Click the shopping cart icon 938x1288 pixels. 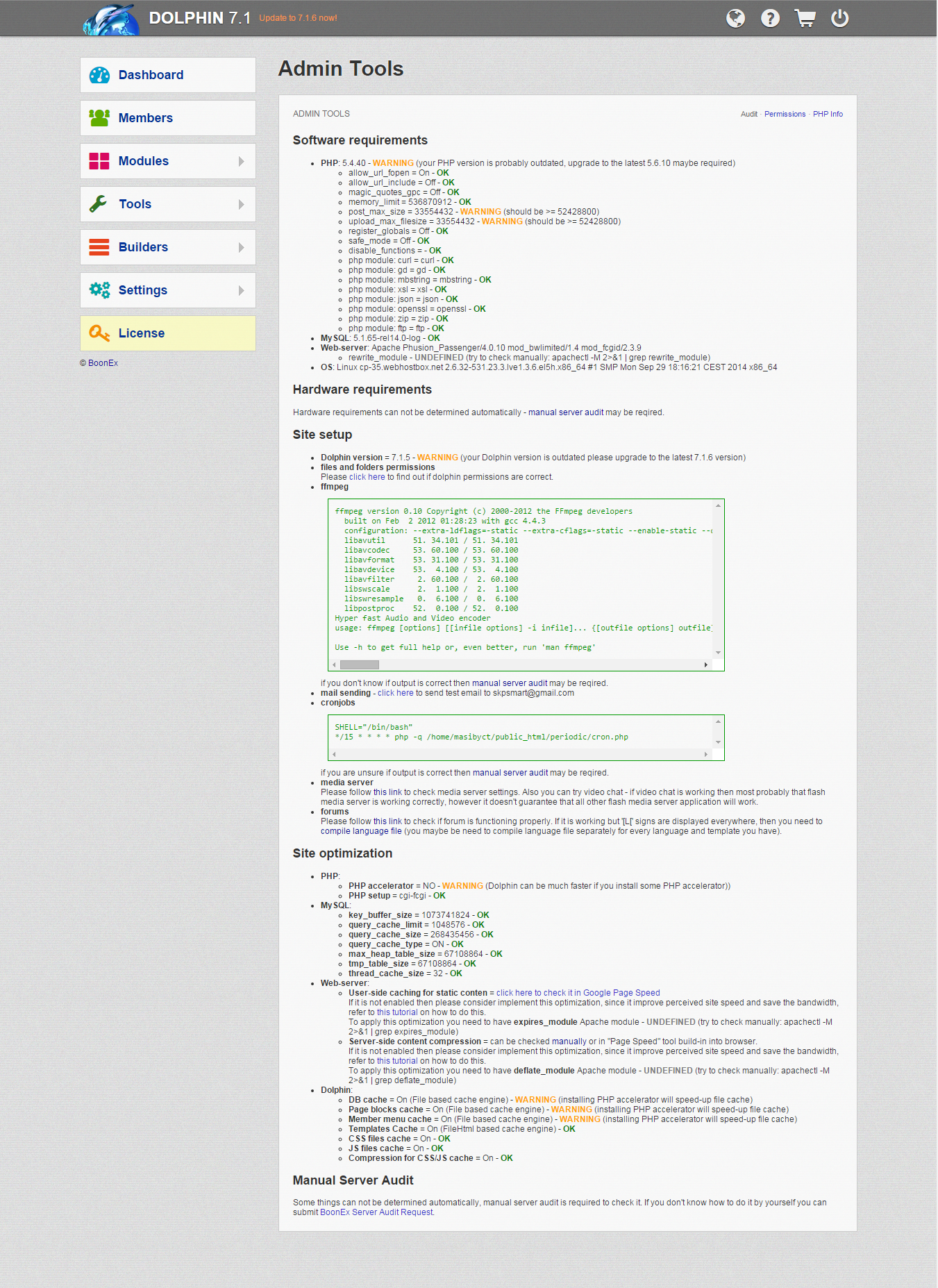[805, 18]
